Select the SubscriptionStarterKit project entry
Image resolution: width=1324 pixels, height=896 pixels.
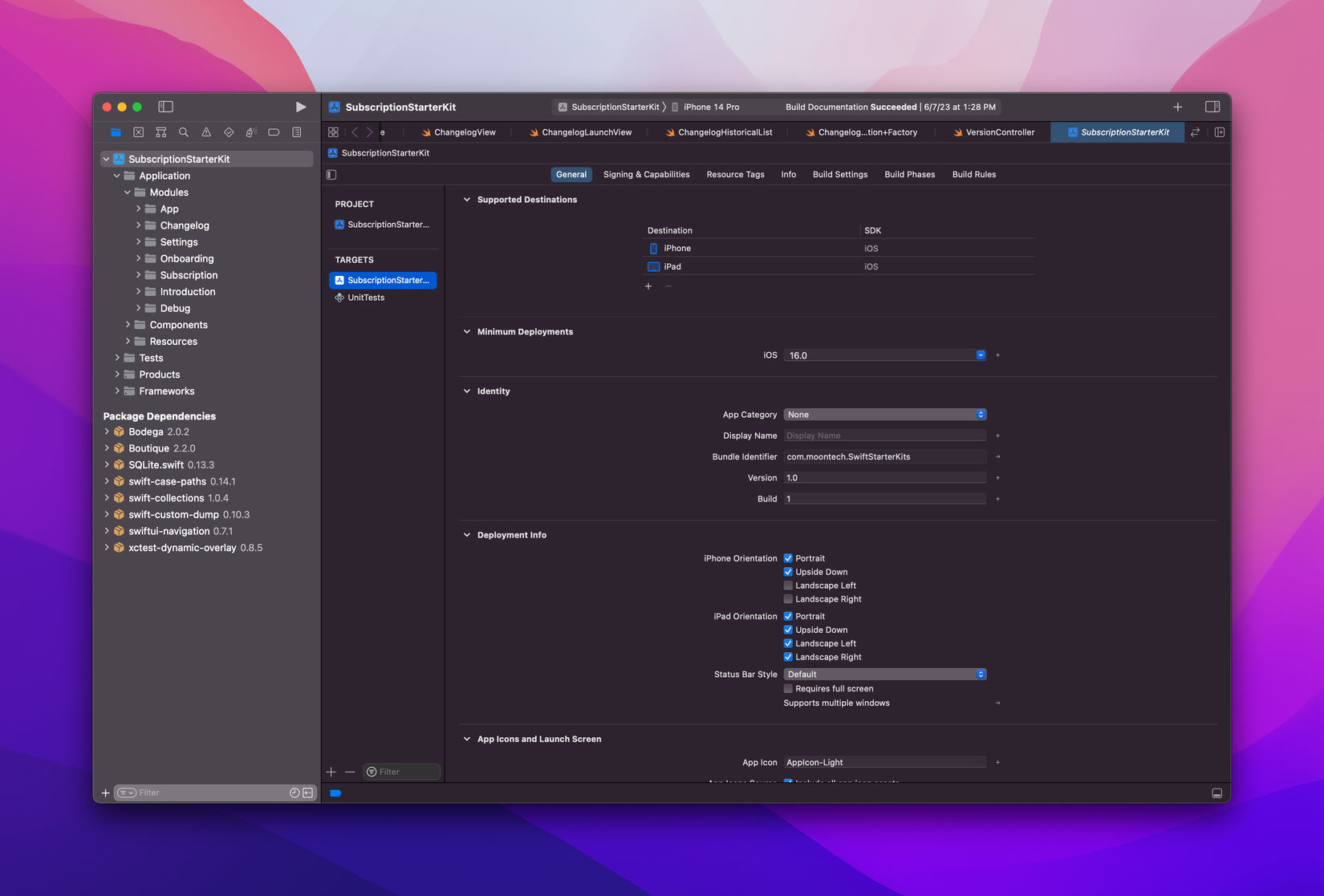pos(383,225)
